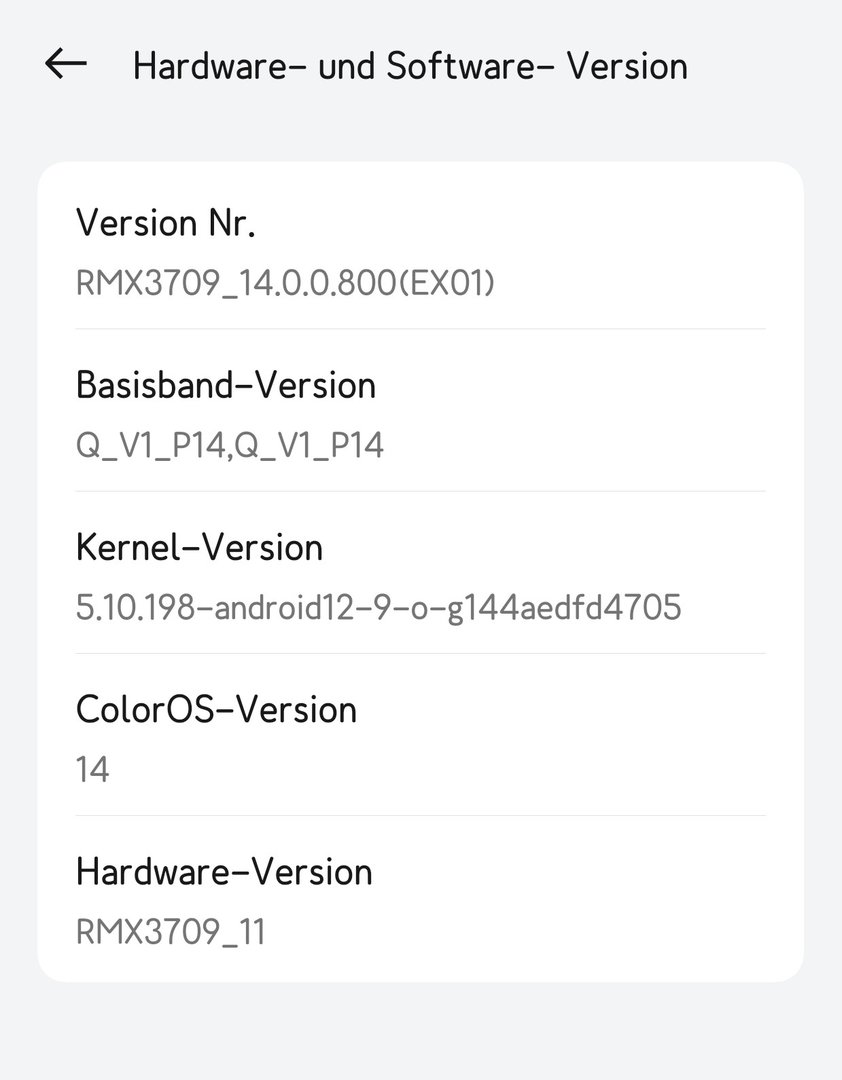This screenshot has width=842, height=1080.
Task: Click the page title "Hardware- und Software- Version"
Action: pos(410,66)
